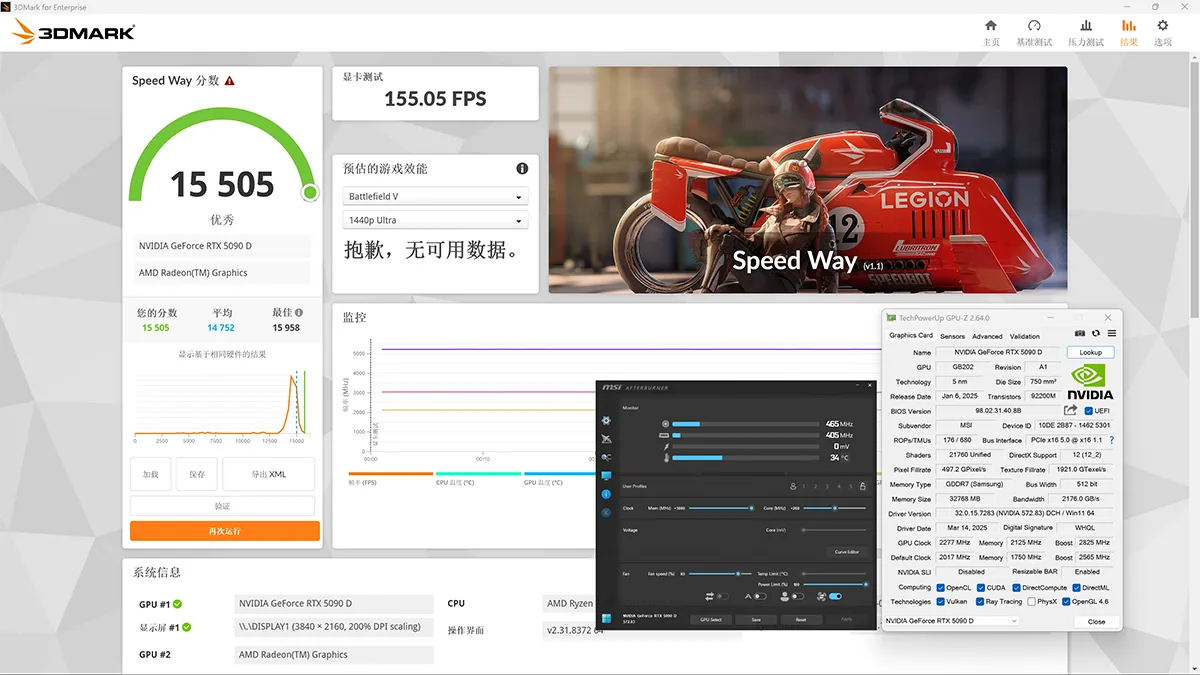
Task: Open the 结果 results icon in 3DMark
Action: click(x=1128, y=25)
